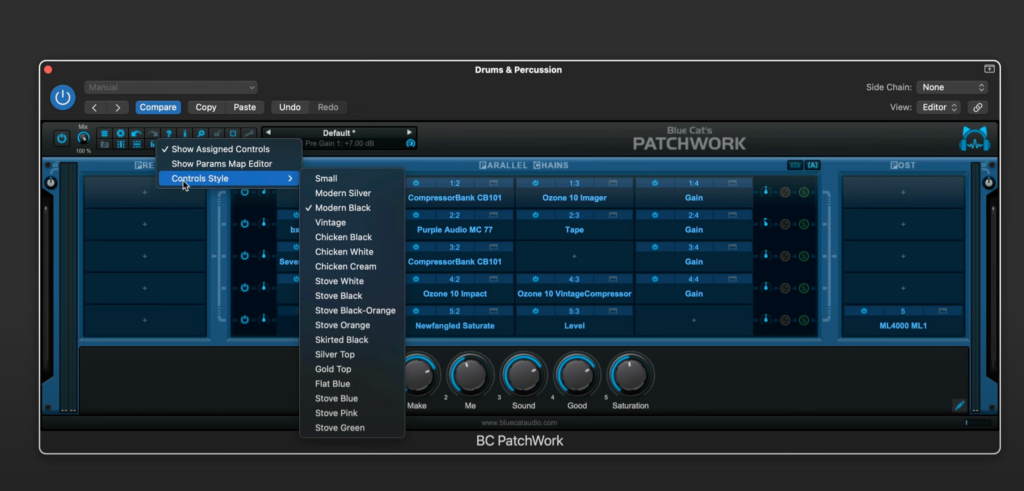Toggle the Logic plugin power button

click(63, 97)
